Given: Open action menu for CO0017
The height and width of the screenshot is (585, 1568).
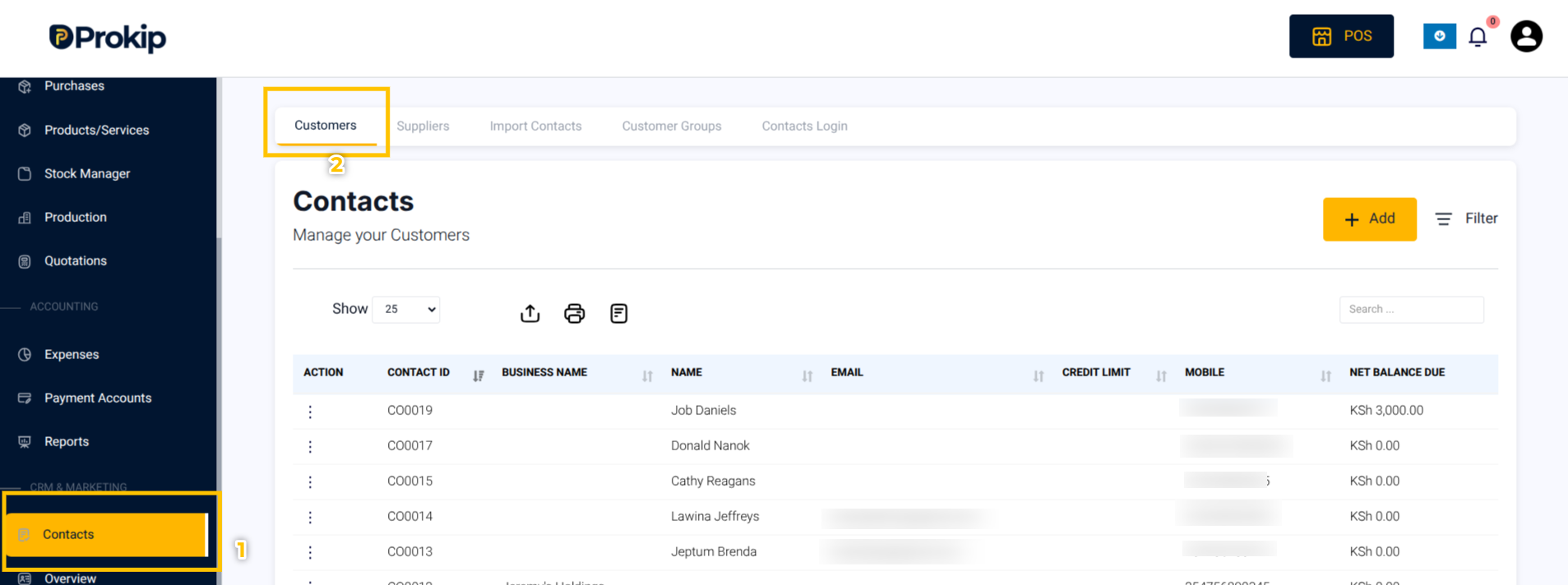Looking at the screenshot, I should (310, 446).
